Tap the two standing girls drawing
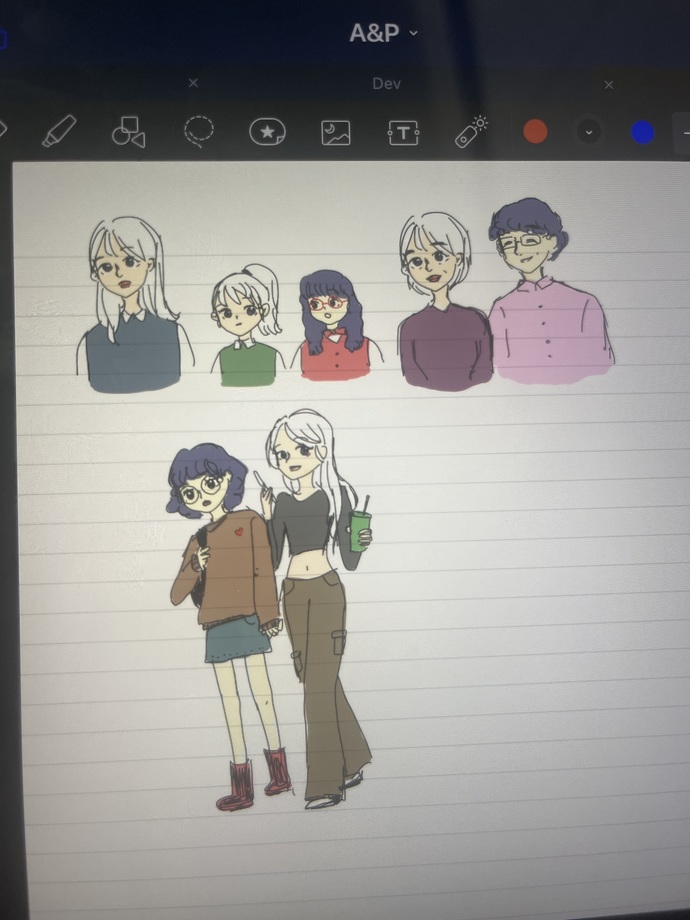Viewport: 690px width, 920px height. click(270, 610)
